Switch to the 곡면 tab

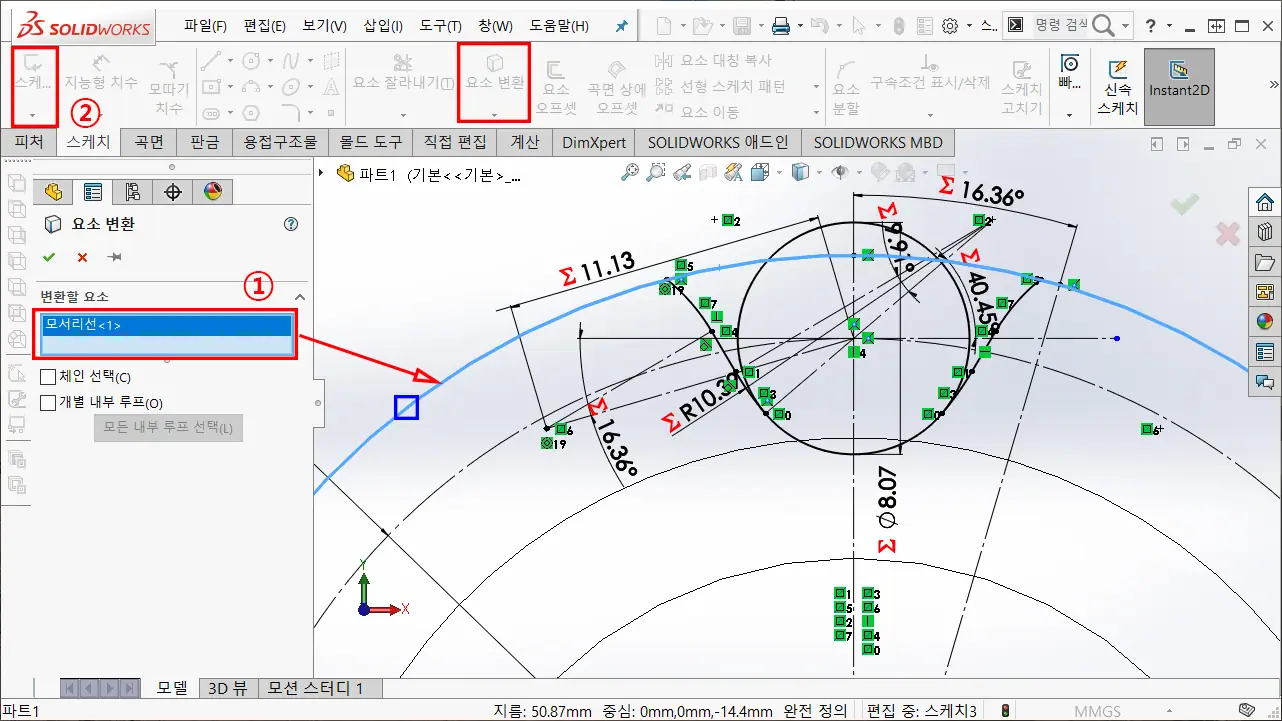pos(149,142)
